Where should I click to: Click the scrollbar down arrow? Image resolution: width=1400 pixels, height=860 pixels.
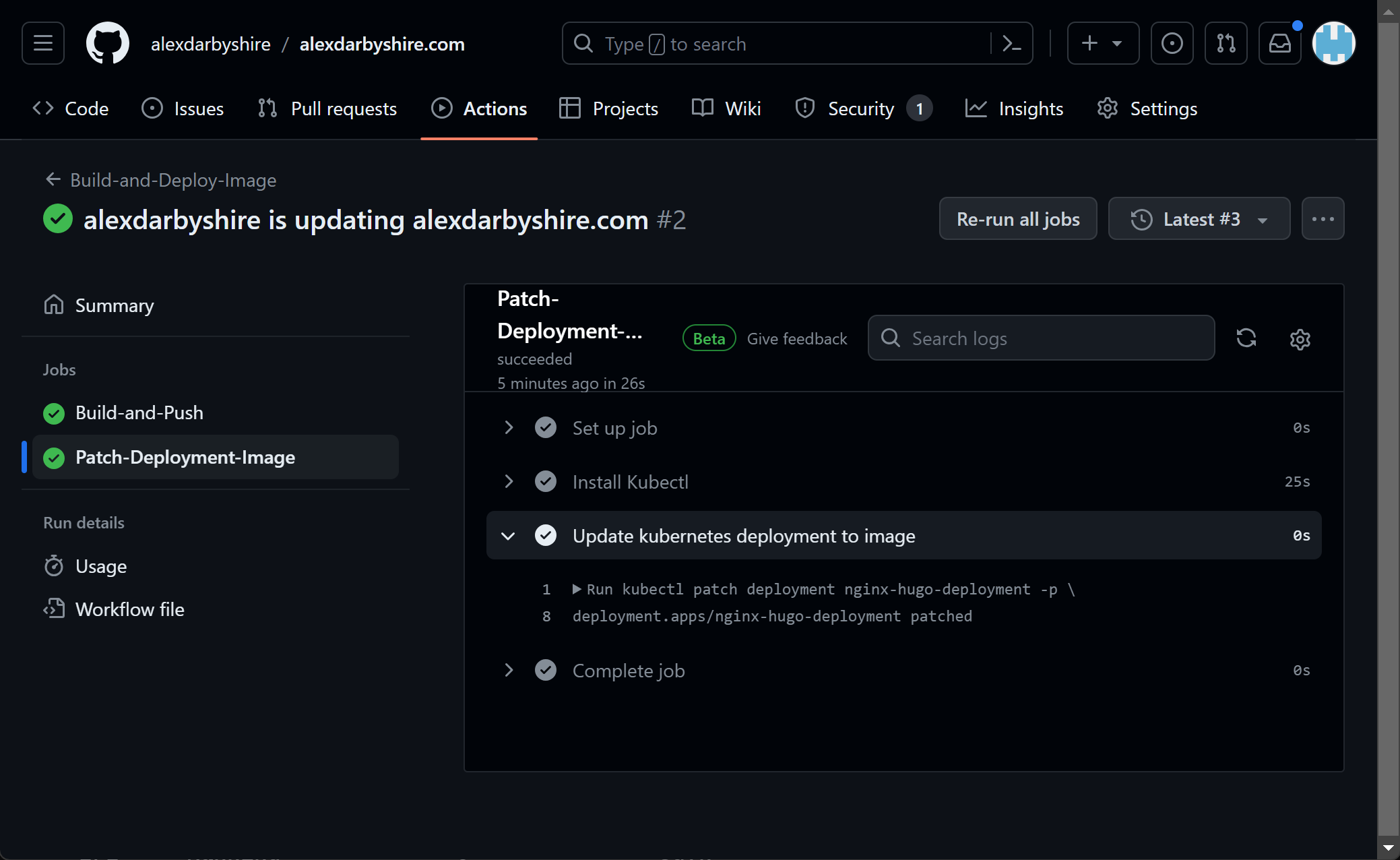point(1388,847)
